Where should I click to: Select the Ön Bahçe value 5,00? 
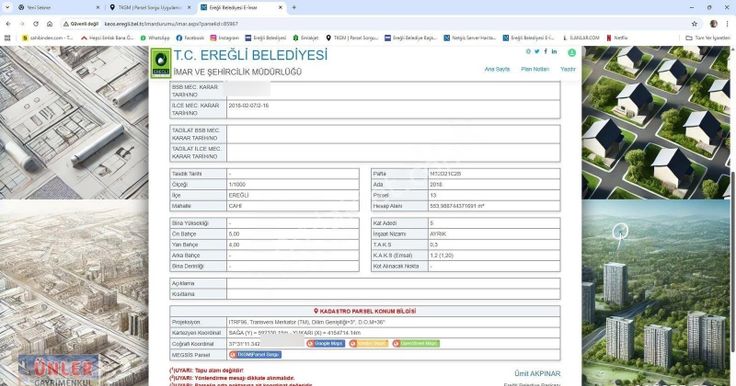[x=234, y=234]
